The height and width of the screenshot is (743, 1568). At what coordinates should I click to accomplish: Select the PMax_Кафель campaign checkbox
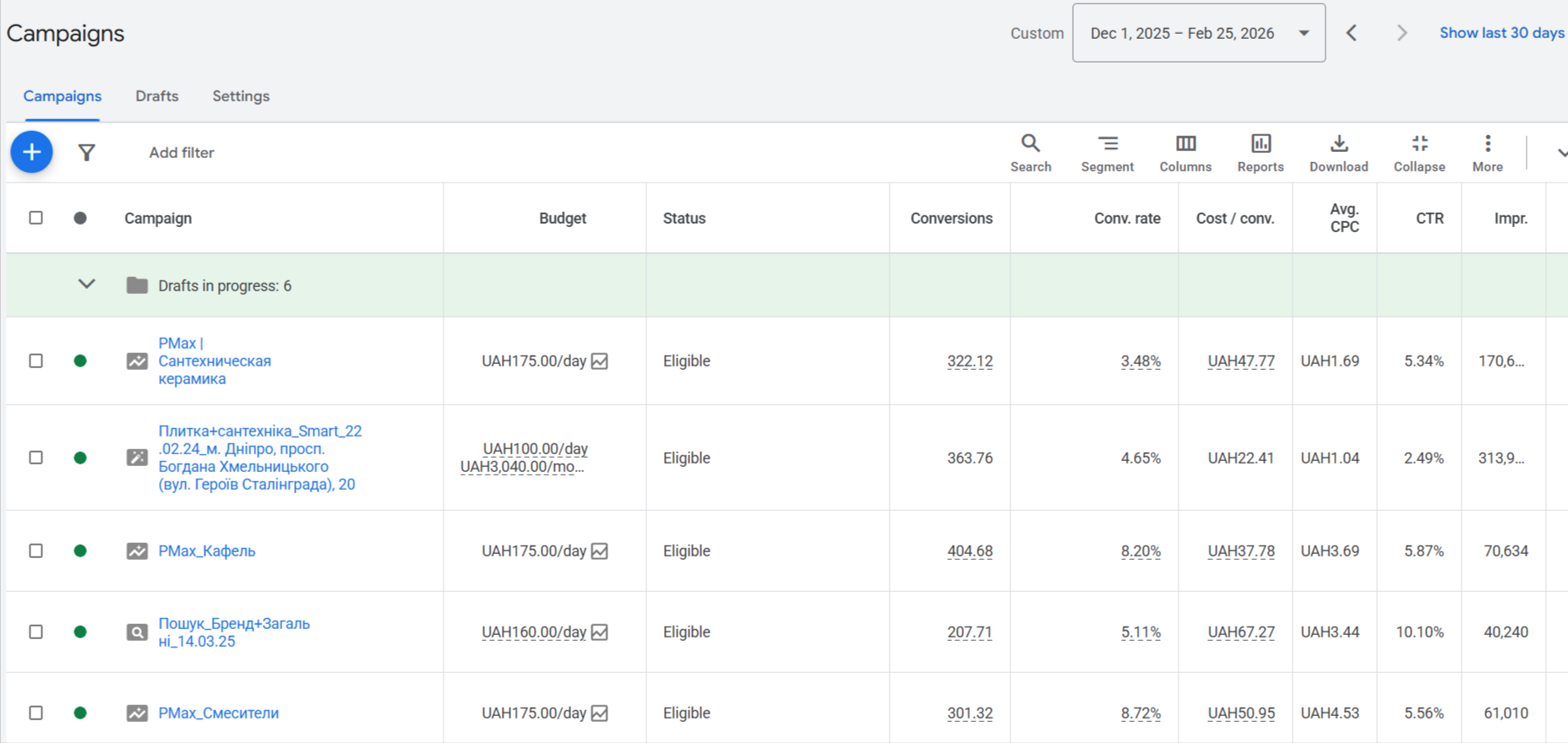pyautogui.click(x=36, y=550)
